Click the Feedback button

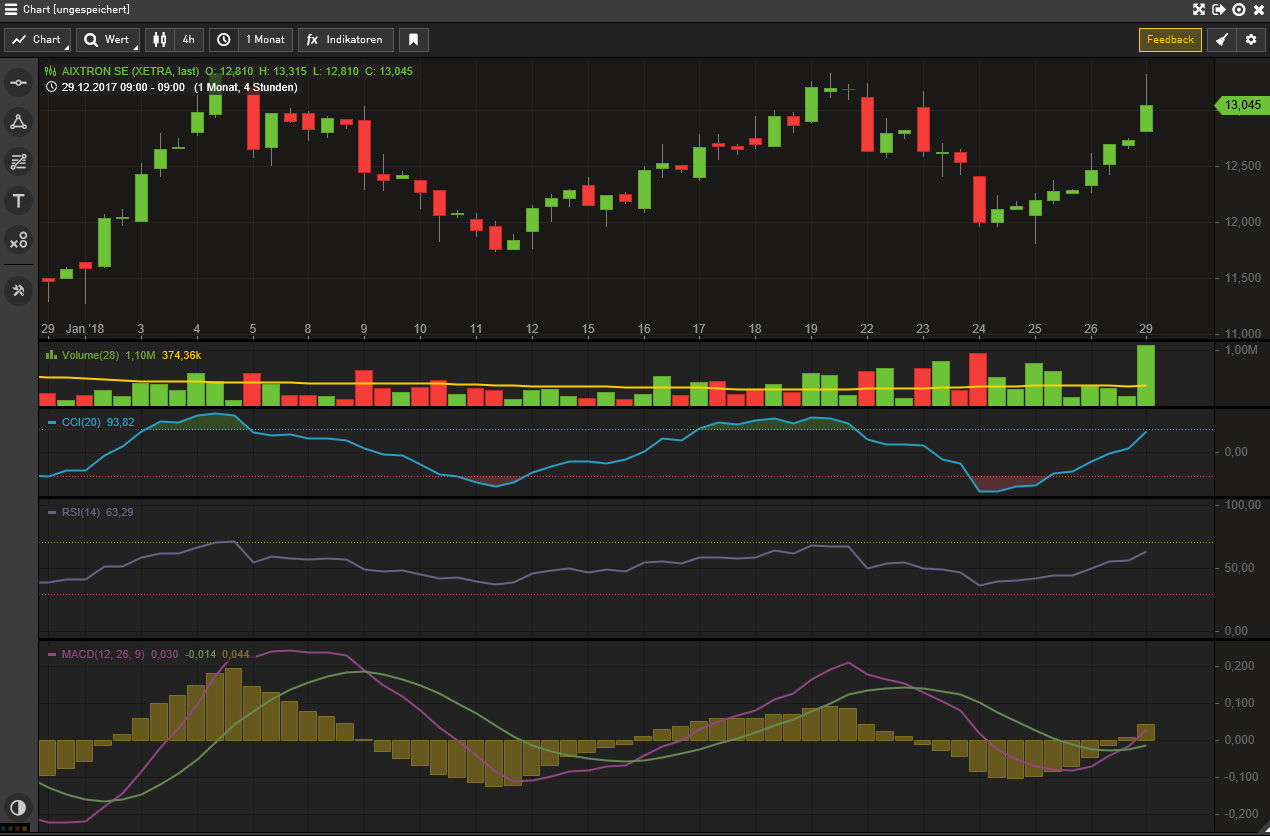1170,40
